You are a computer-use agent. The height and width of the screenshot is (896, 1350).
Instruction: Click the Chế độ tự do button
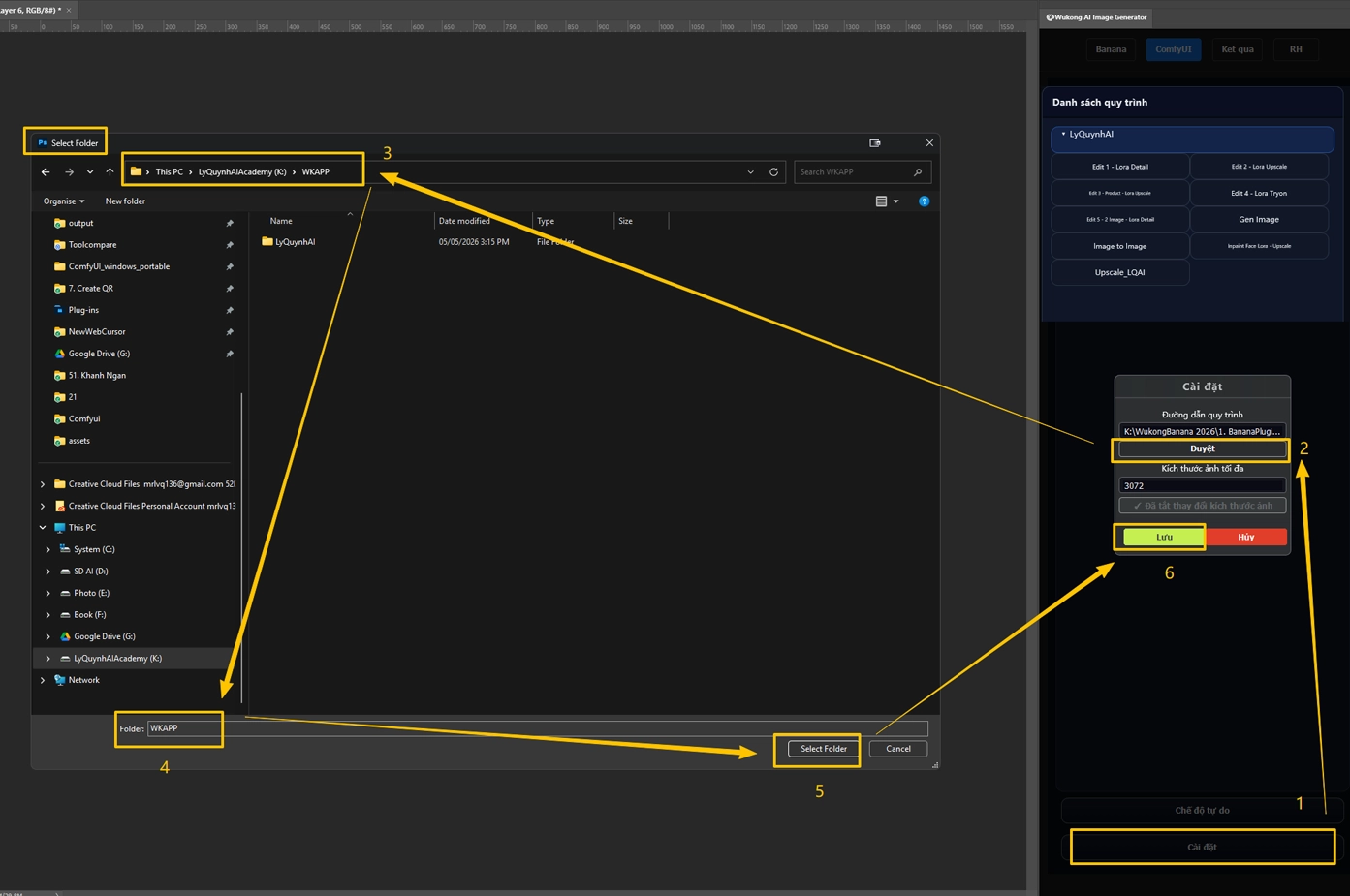click(x=1202, y=810)
